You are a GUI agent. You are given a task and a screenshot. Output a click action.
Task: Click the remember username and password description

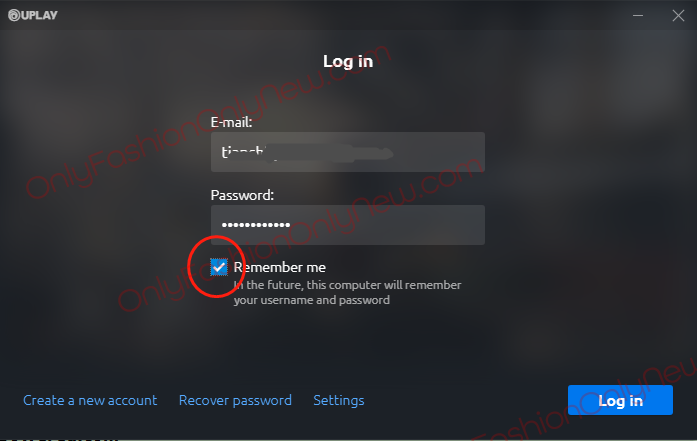(347, 293)
